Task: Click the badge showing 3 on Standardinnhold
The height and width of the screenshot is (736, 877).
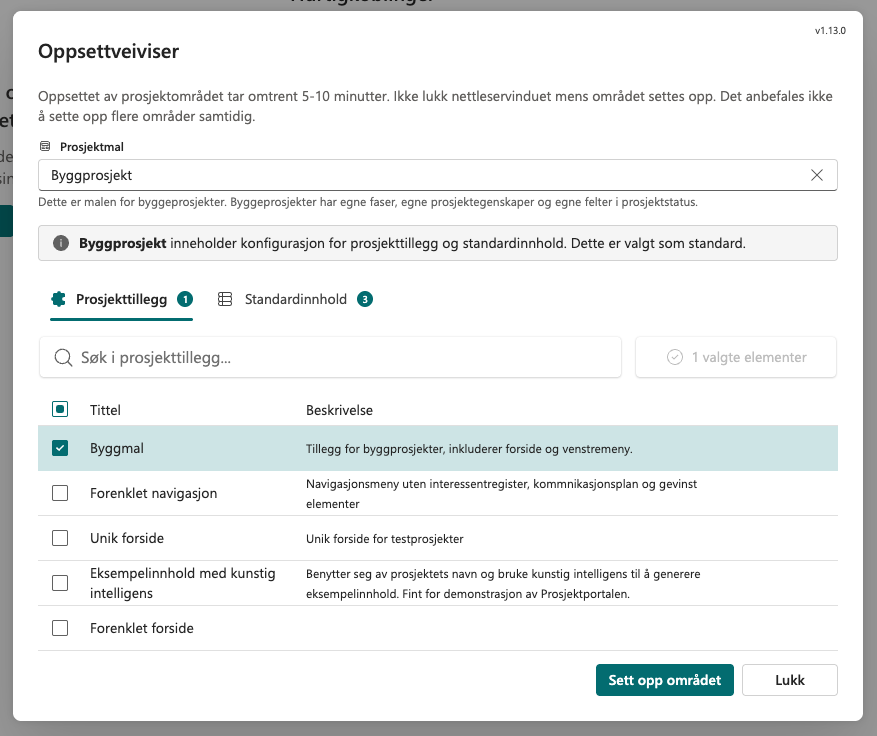Action: [365, 299]
